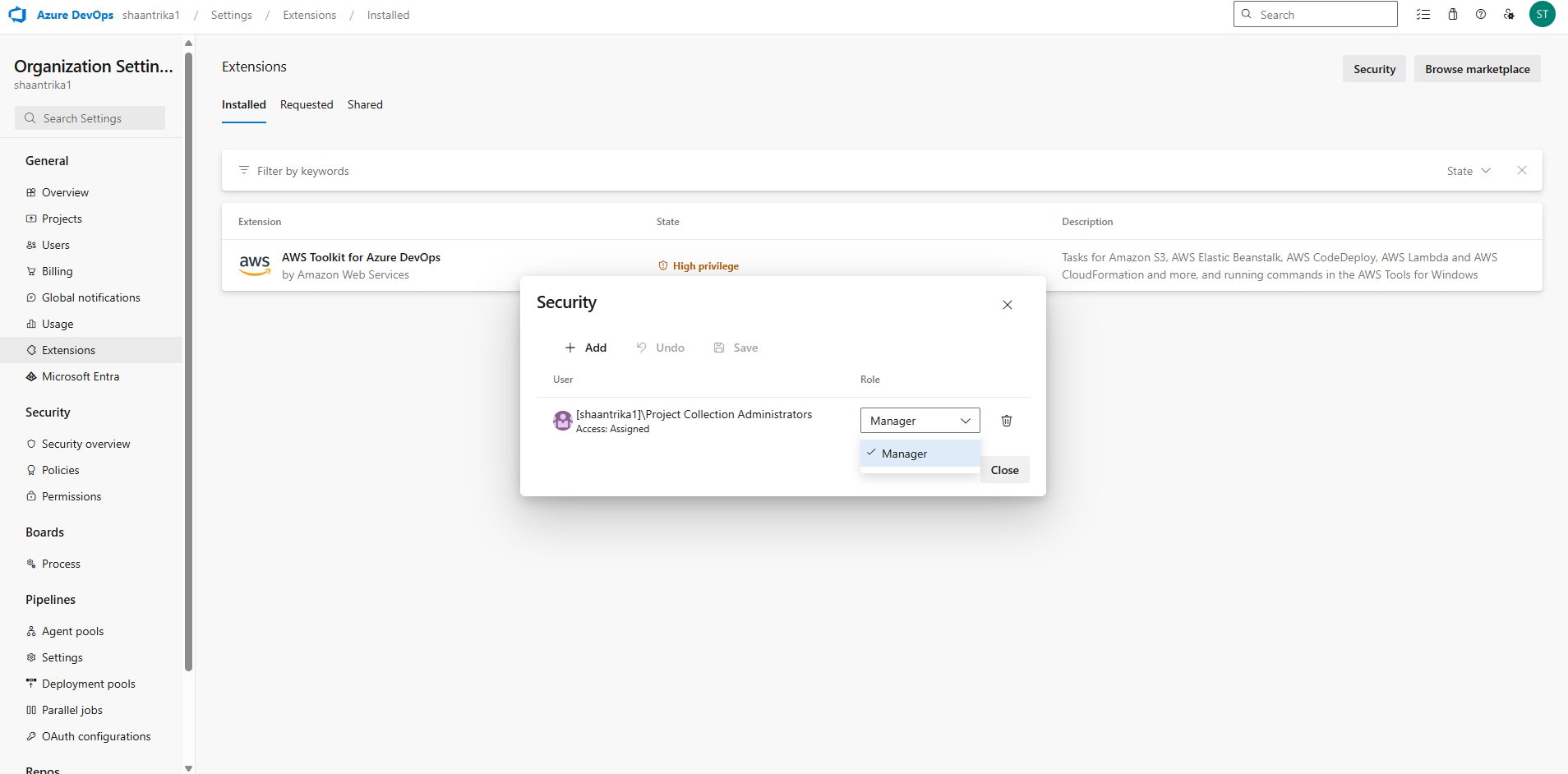This screenshot has width=1568, height=774.
Task: Open the Help question mark icon
Action: (1481, 15)
